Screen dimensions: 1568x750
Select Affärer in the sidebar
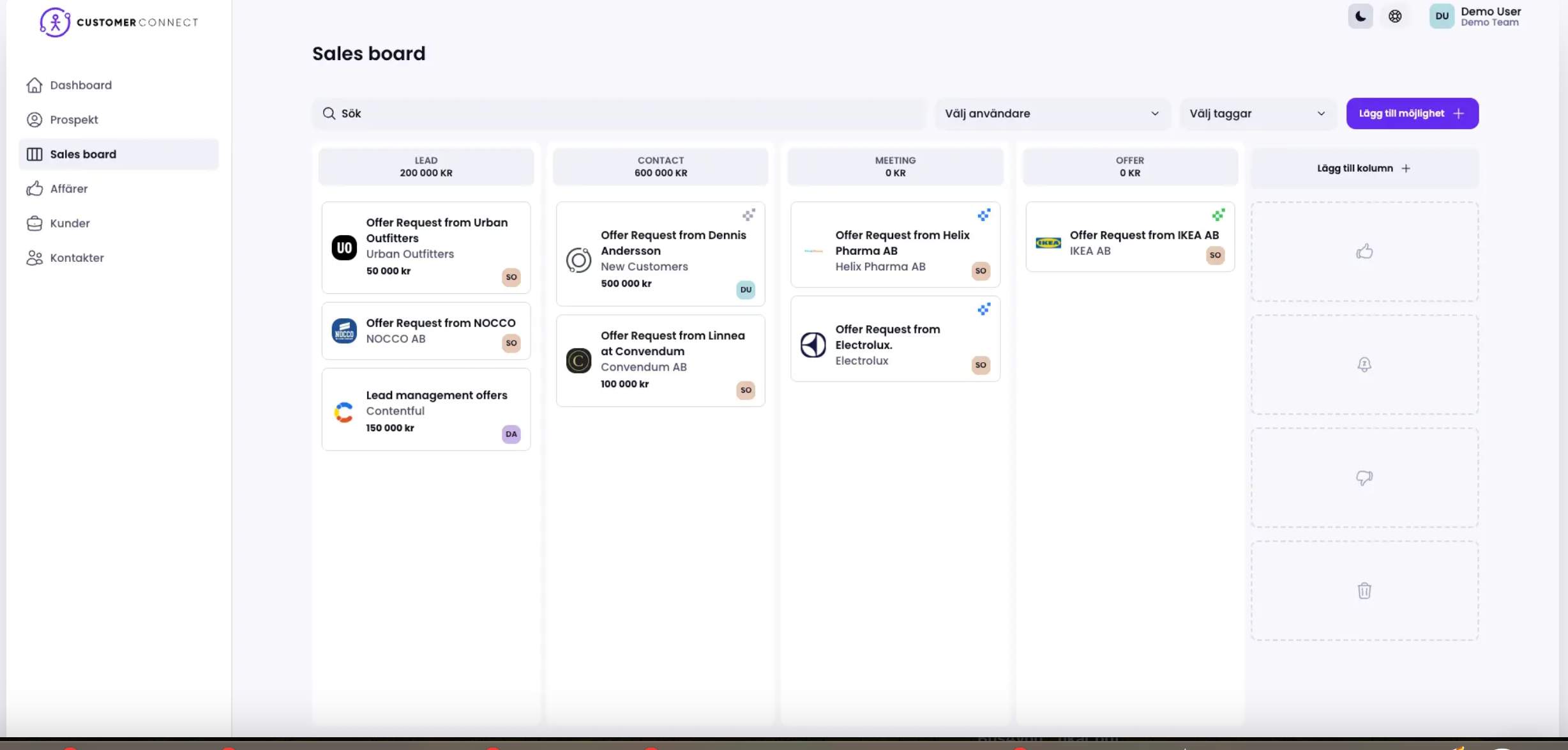69,188
